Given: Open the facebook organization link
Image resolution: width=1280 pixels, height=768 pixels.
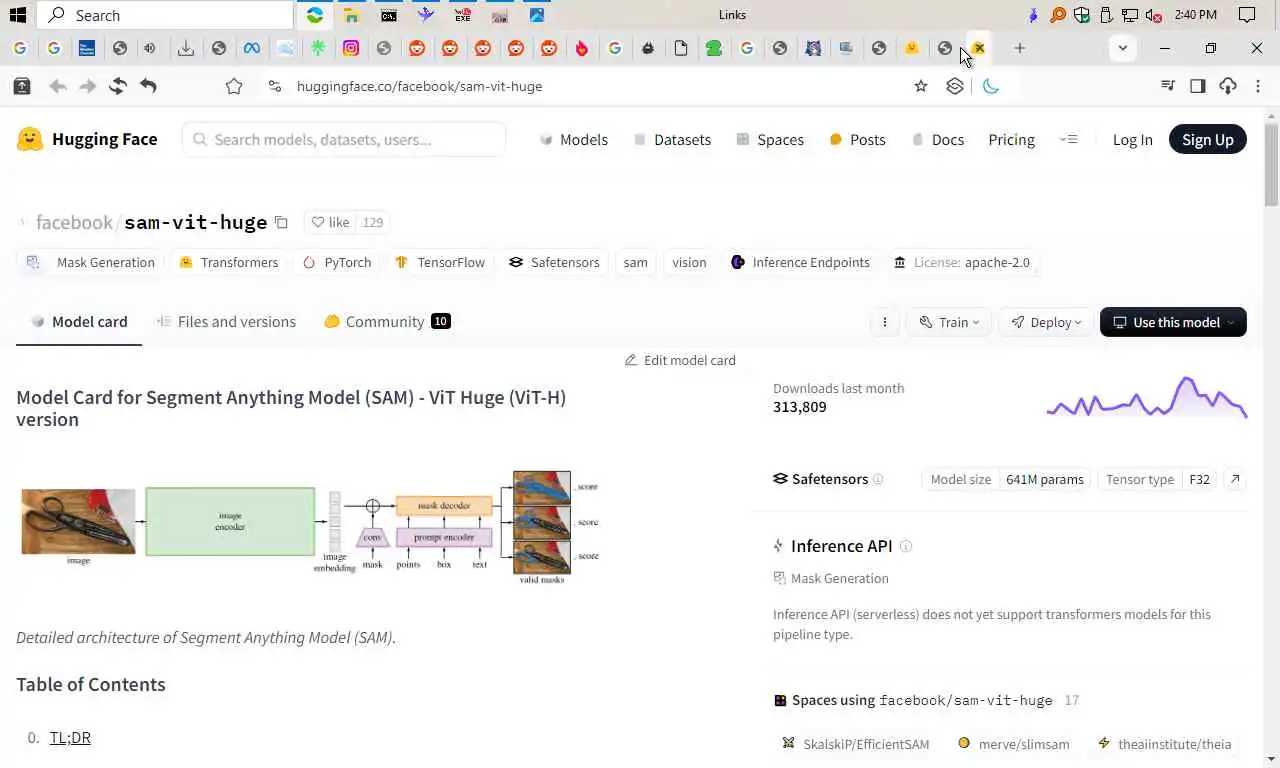Looking at the screenshot, I should (x=74, y=222).
